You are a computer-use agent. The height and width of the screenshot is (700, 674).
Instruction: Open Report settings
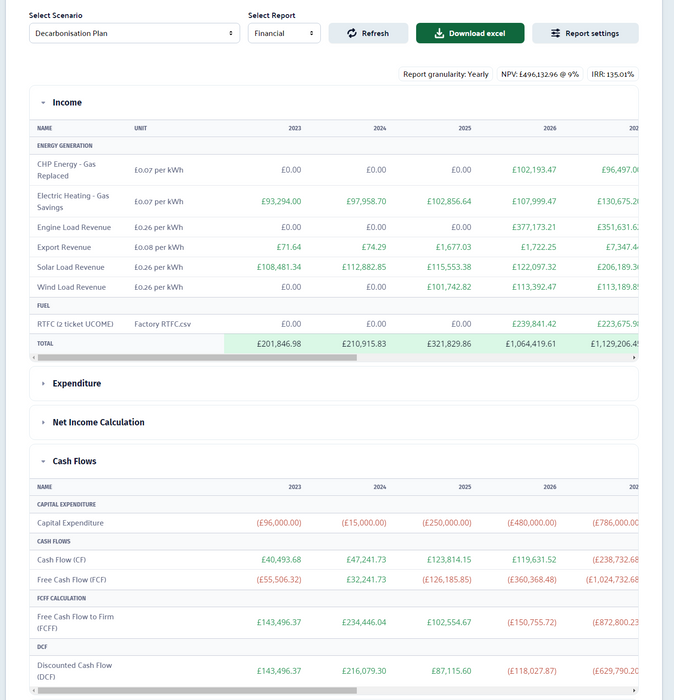pos(585,33)
